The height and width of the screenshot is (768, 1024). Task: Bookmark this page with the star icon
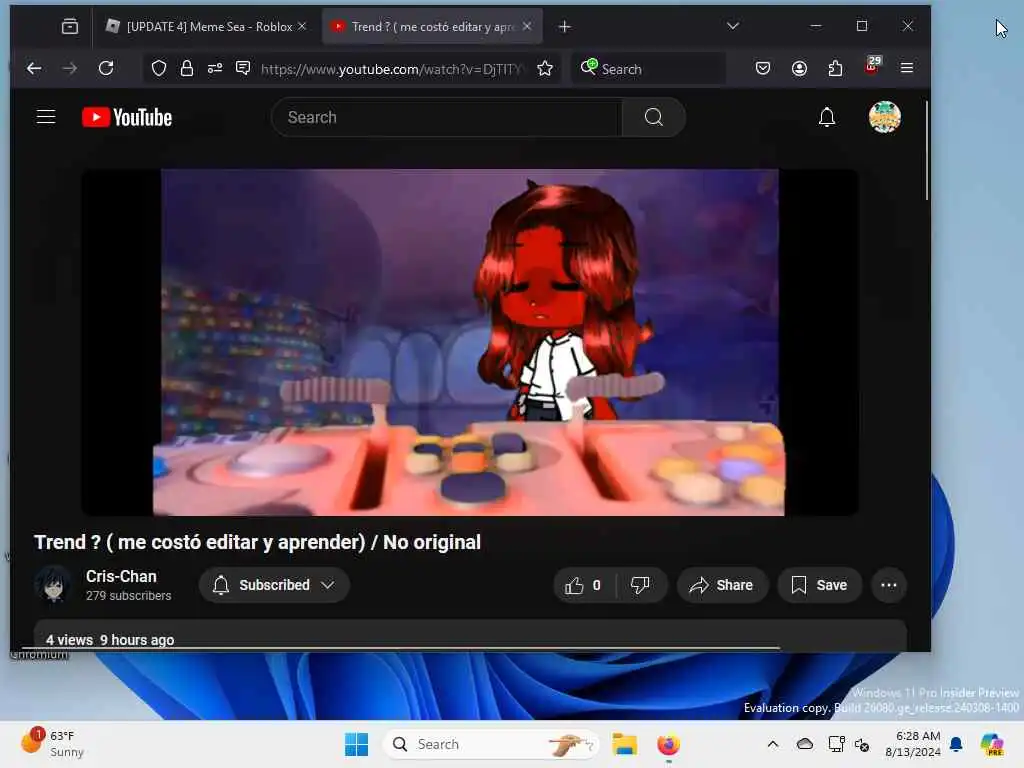click(x=545, y=68)
